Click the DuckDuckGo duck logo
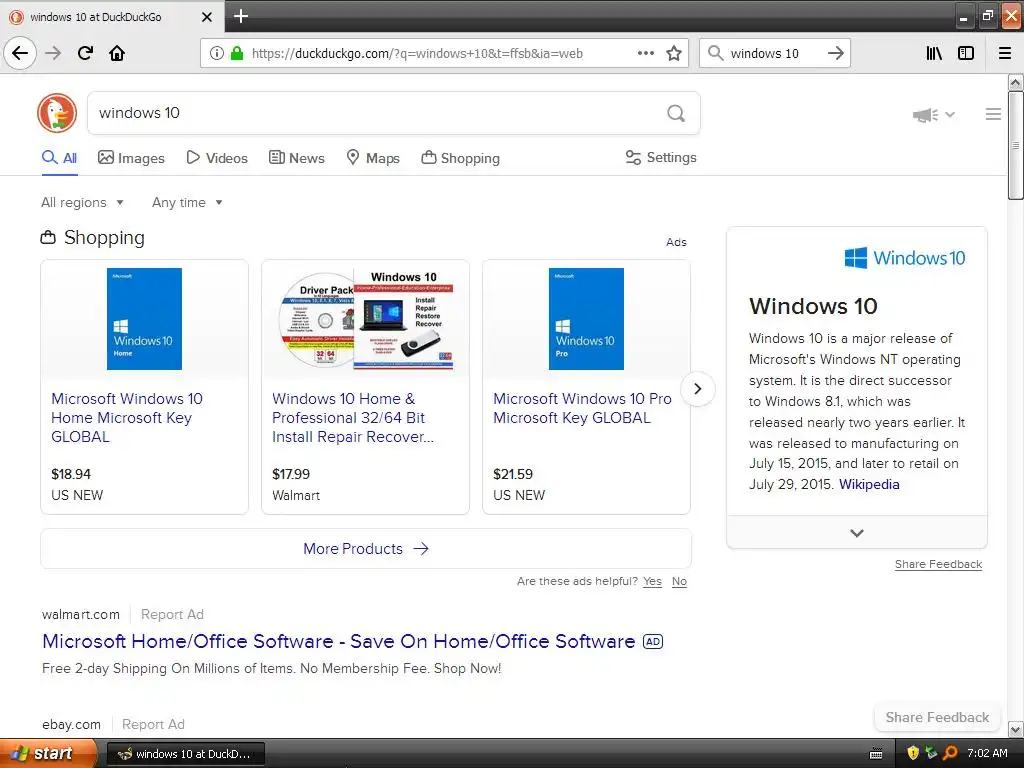Image resolution: width=1024 pixels, height=768 pixels. tap(57, 113)
